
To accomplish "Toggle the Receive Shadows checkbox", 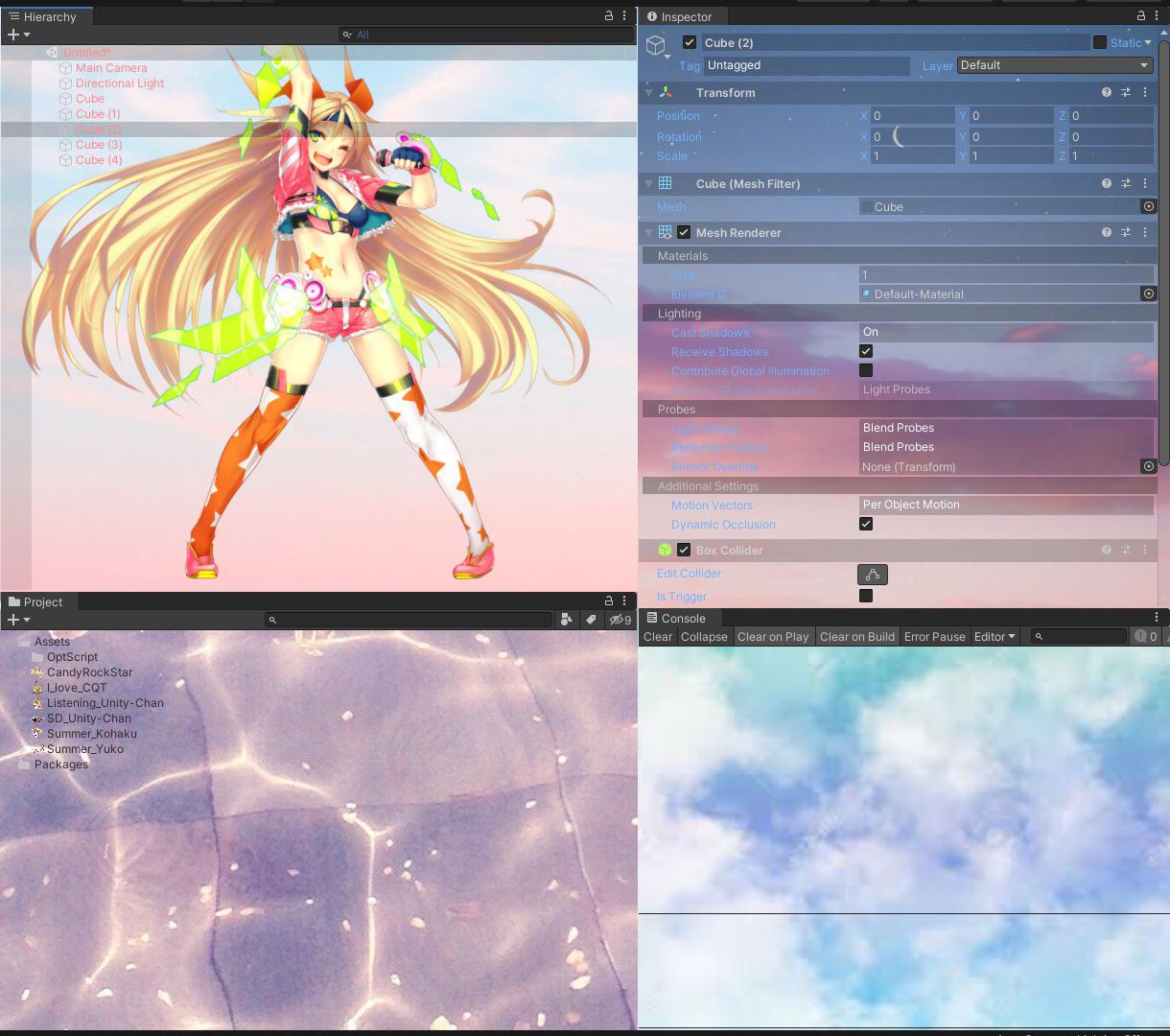I will (x=865, y=351).
